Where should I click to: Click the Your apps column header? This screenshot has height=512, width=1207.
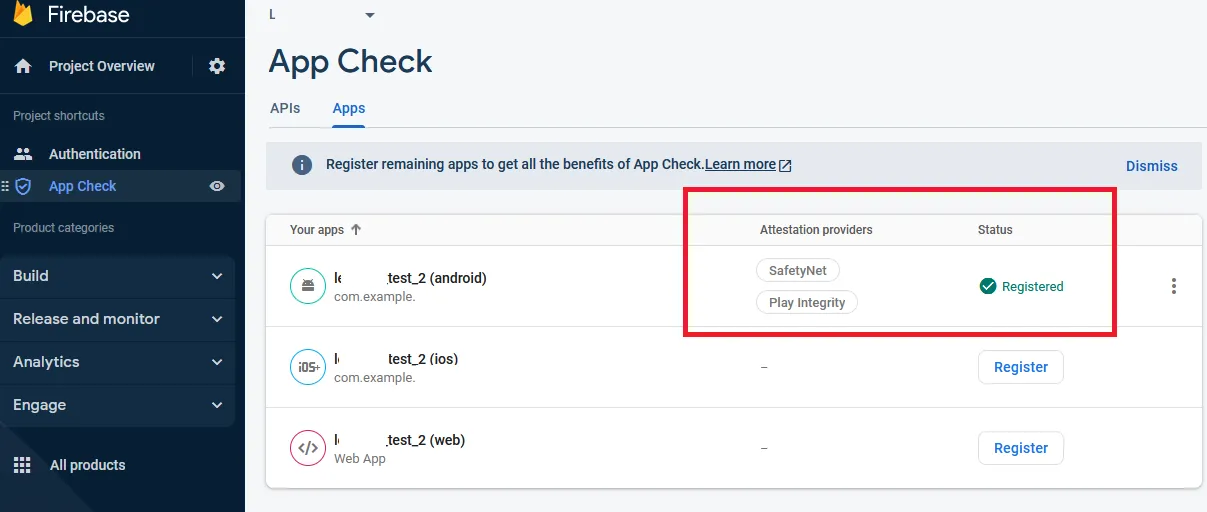[317, 230]
